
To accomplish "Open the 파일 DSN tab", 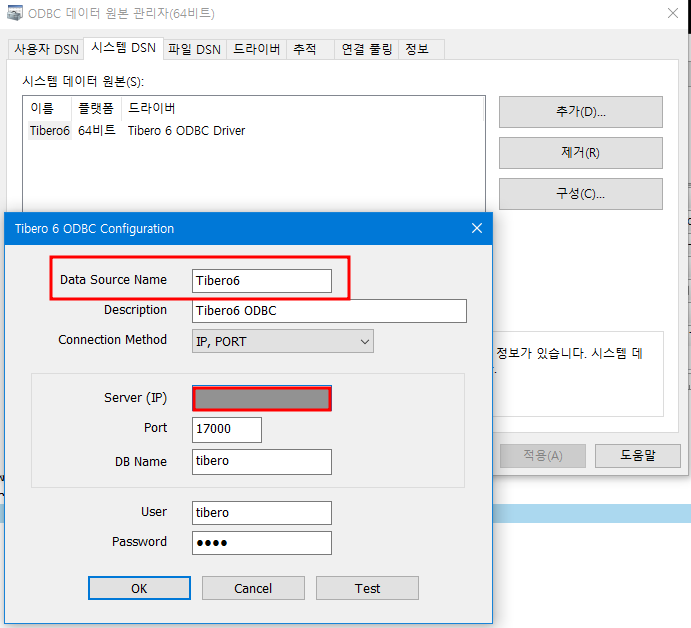I will (194, 49).
